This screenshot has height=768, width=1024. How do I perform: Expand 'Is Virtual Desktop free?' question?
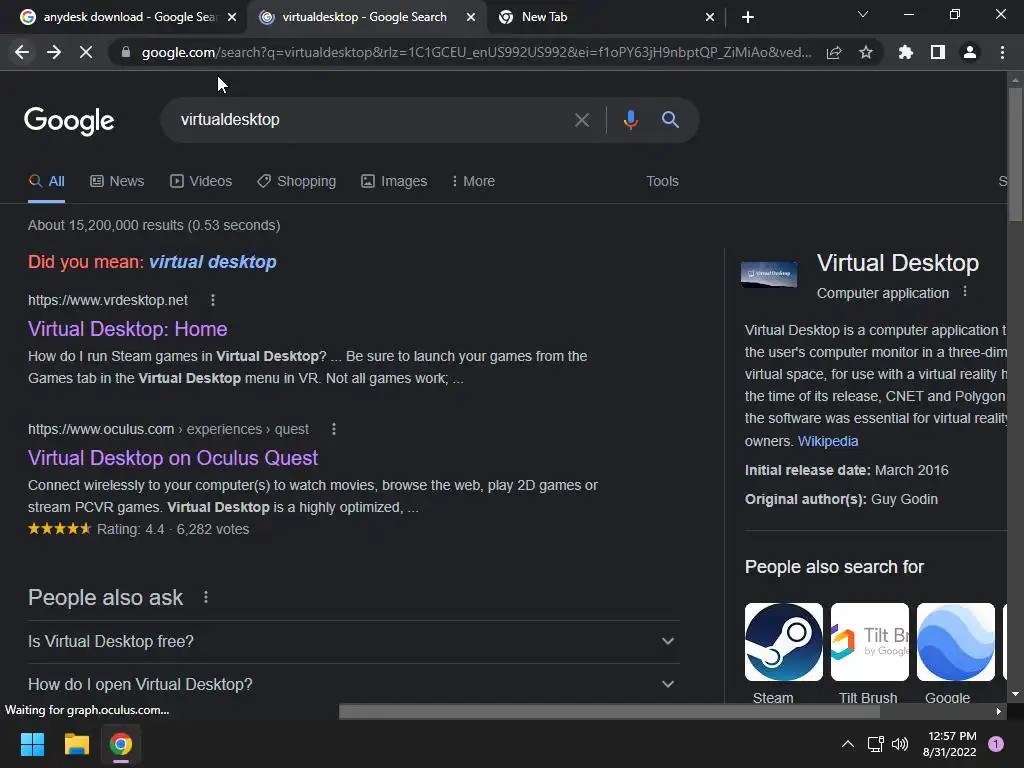point(353,641)
